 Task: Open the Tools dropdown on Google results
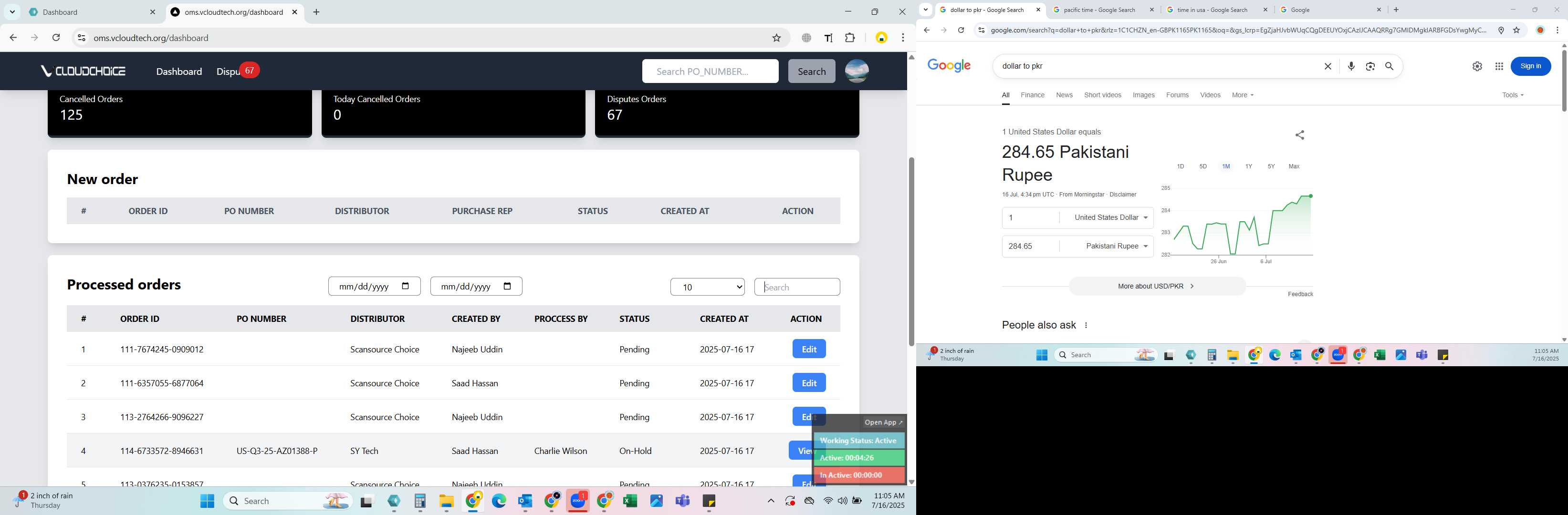(1513, 95)
